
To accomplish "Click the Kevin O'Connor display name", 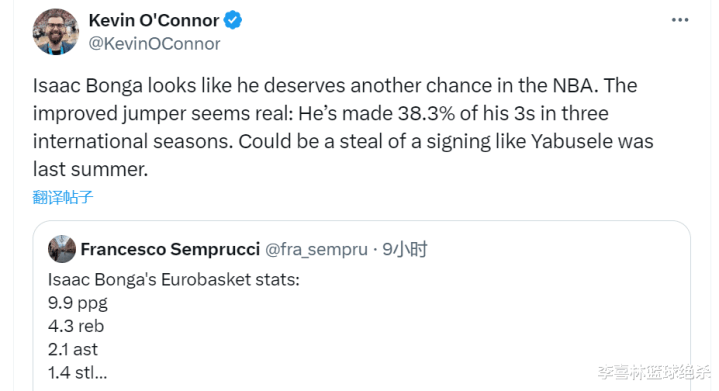I will point(154,20).
